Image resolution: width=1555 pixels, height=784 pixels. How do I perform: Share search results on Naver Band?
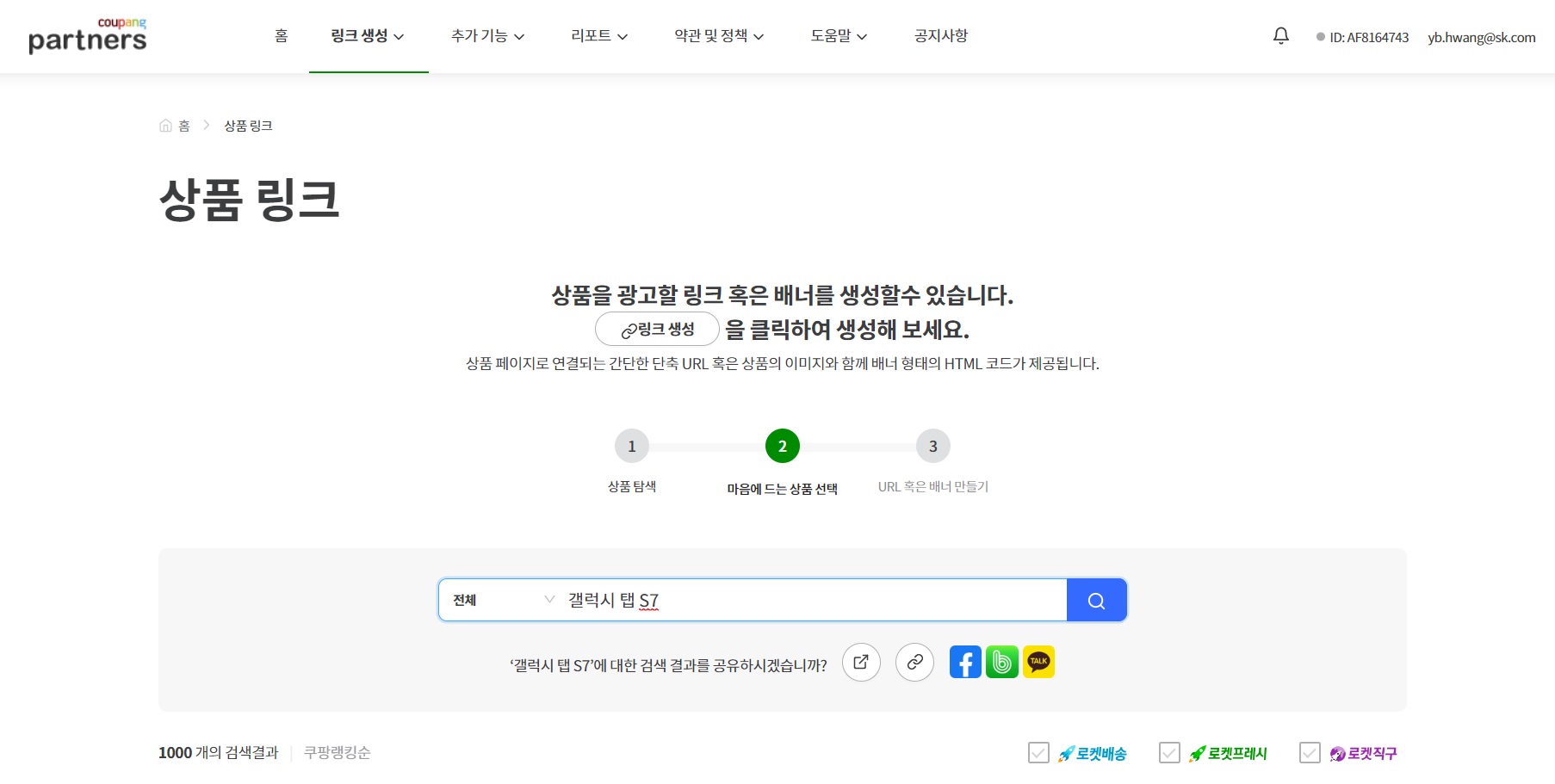click(x=1002, y=662)
